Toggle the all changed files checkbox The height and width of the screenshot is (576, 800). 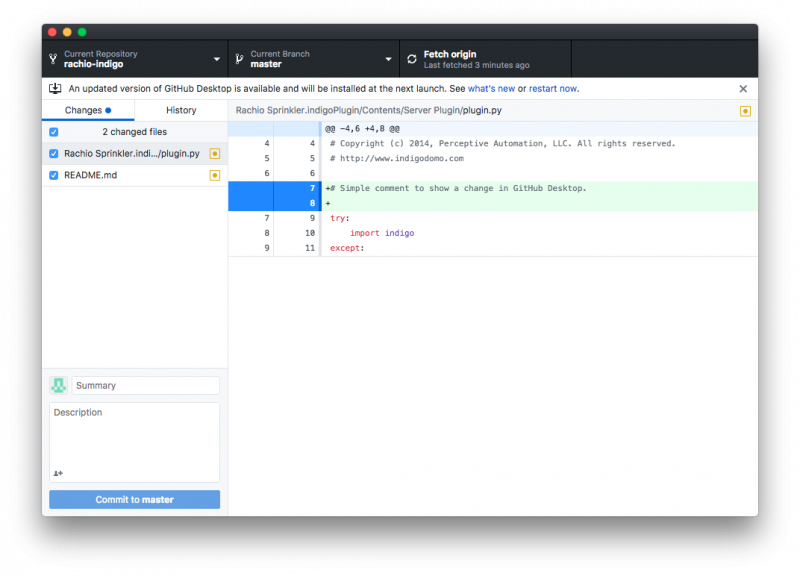pos(54,132)
